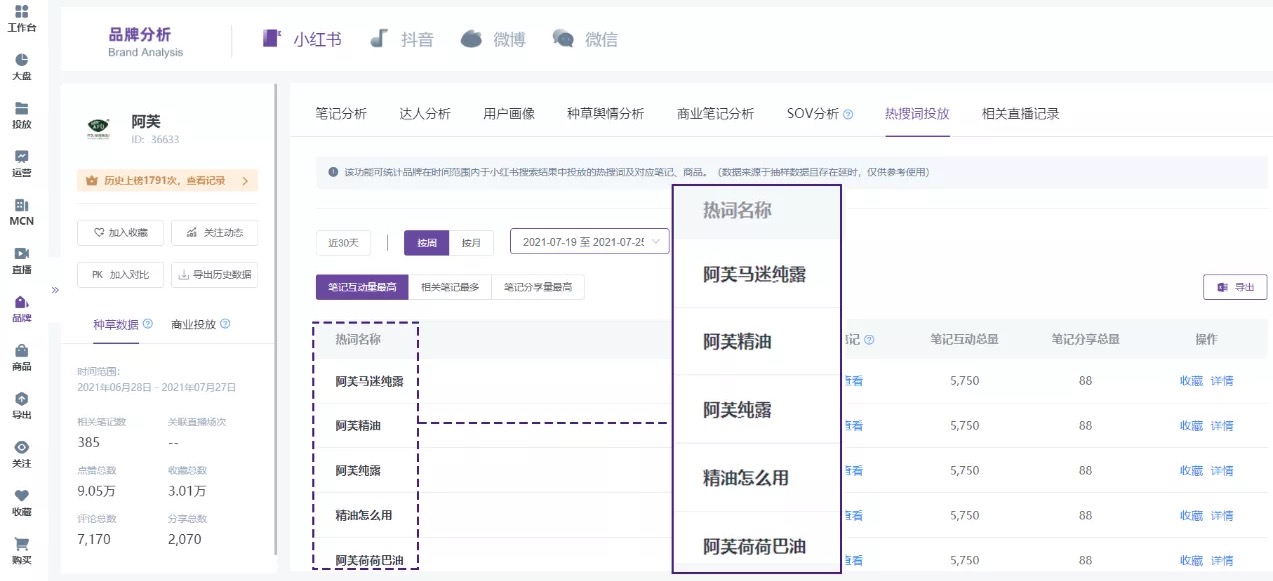
Task: View 历史上榜1791次 record banner
Action: pyautogui.click(x=168, y=180)
